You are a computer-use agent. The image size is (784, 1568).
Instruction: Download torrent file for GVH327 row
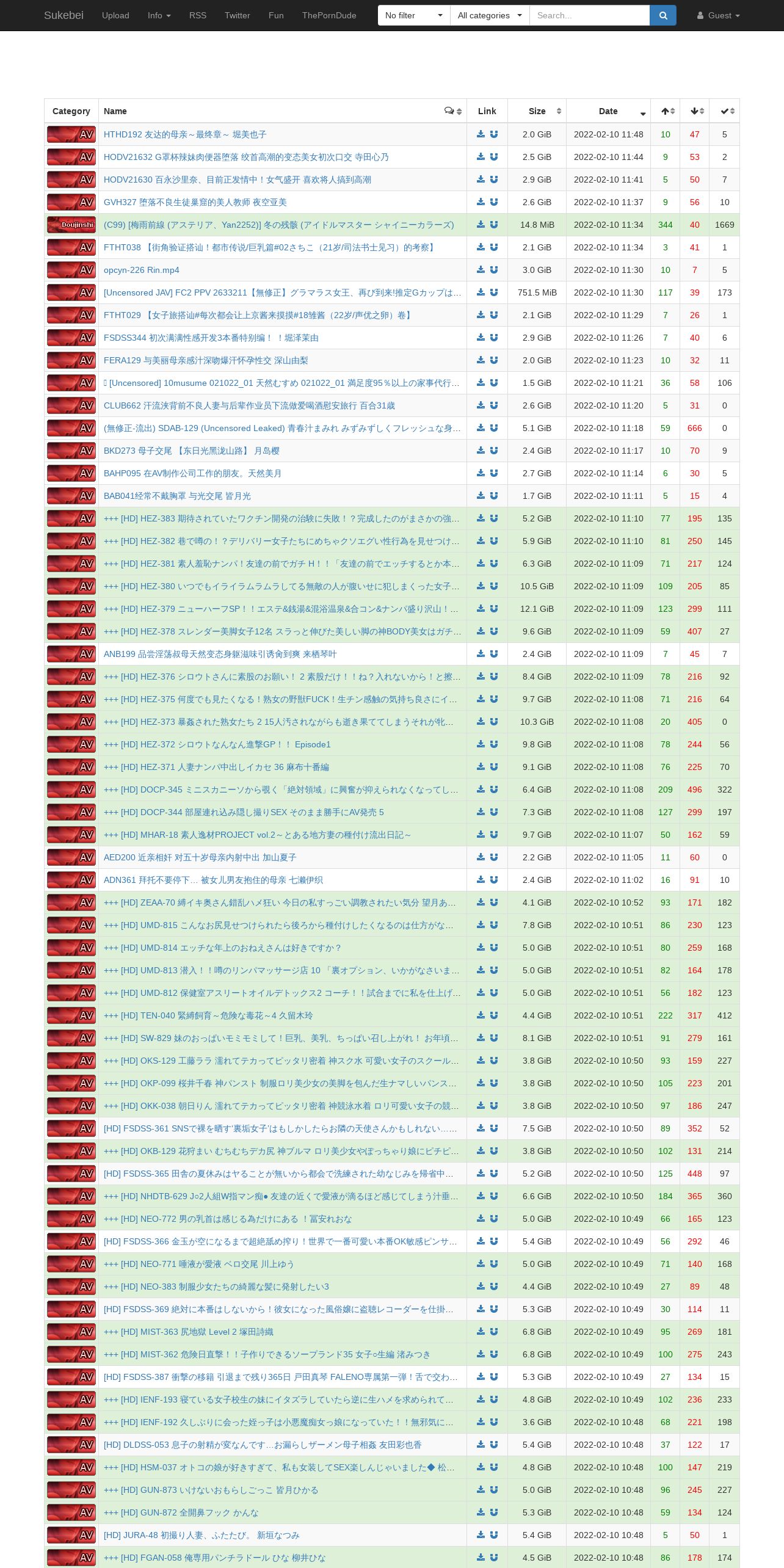click(x=481, y=202)
